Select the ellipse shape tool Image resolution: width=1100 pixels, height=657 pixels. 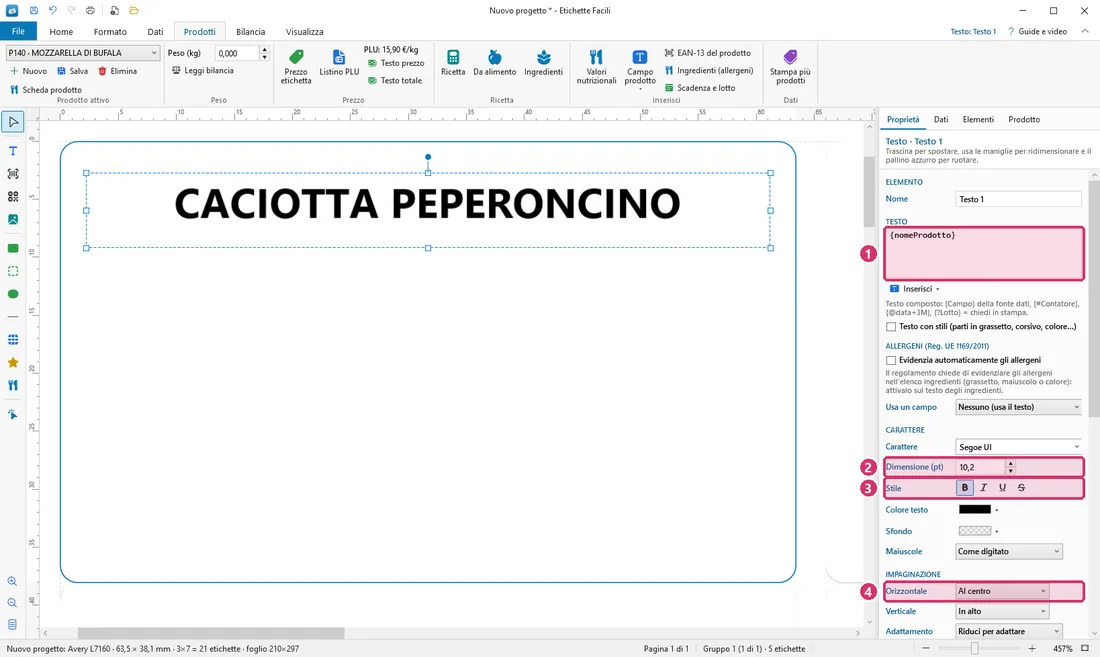(x=13, y=294)
